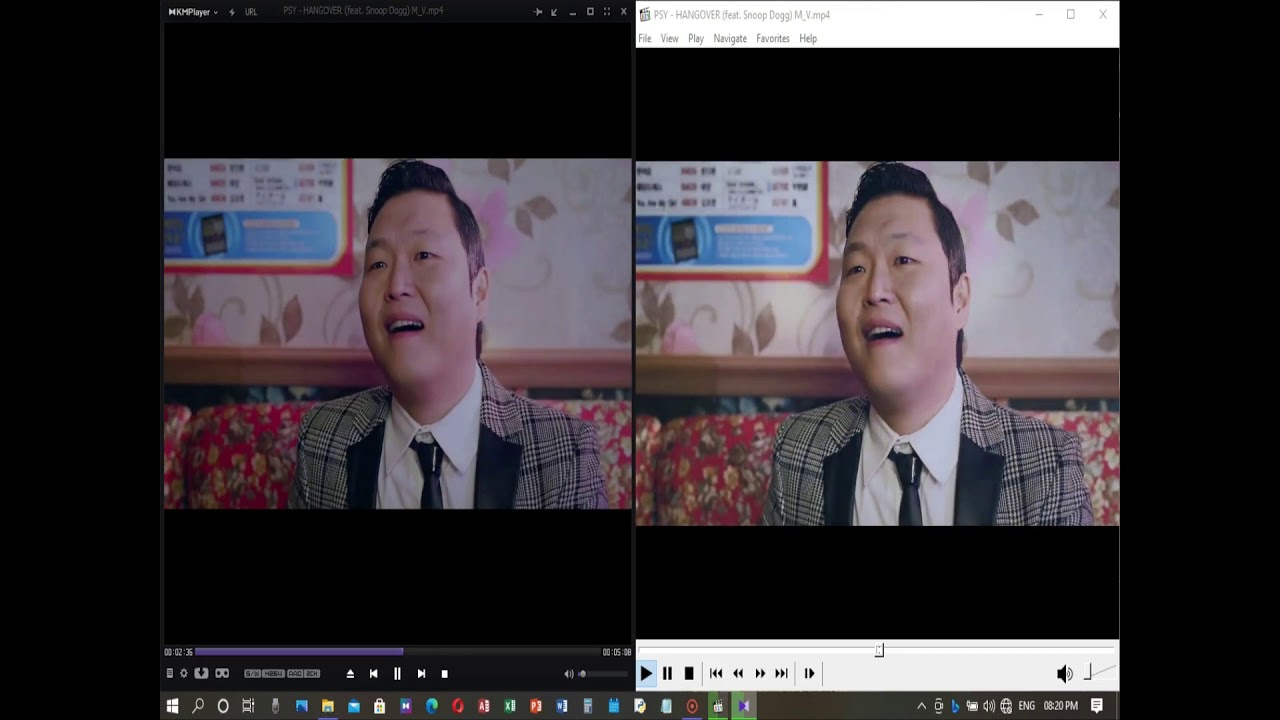The height and width of the screenshot is (720, 1280).
Task: Pin KMPlayer window always on top
Action: pyautogui.click(x=538, y=12)
